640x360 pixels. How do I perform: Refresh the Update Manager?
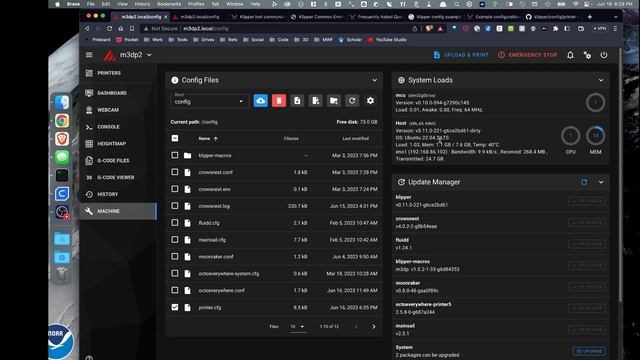(x=584, y=182)
